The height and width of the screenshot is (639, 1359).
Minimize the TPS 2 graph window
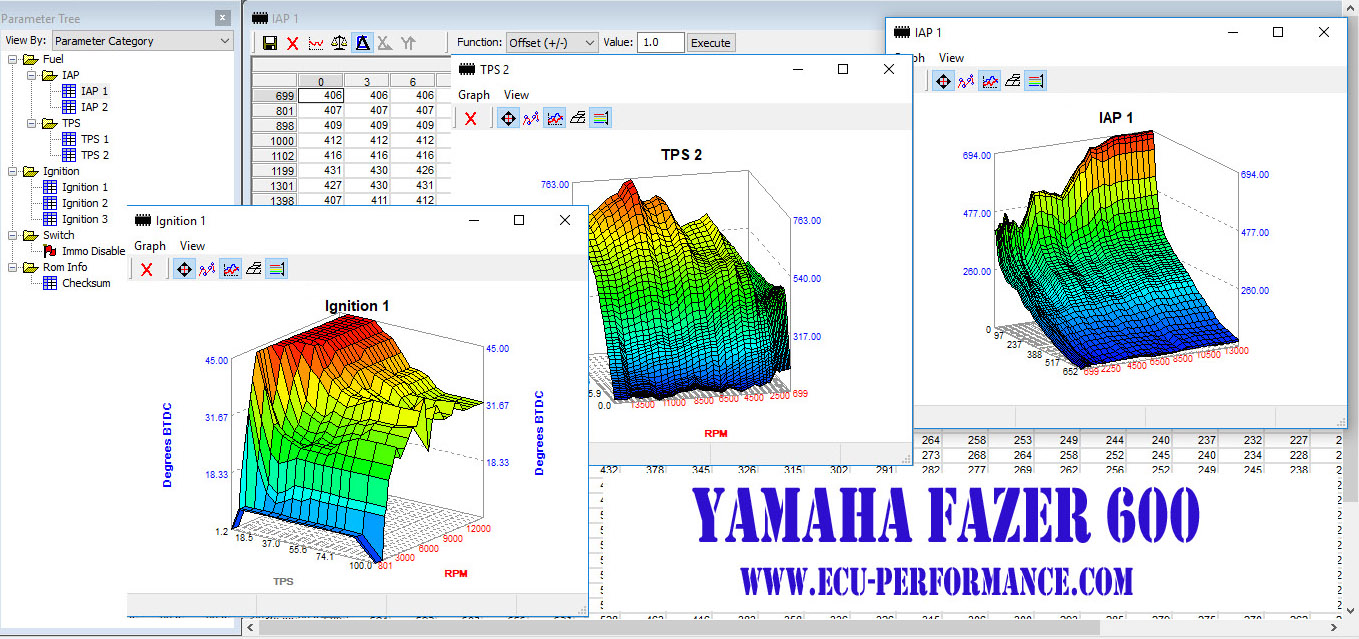coord(797,69)
